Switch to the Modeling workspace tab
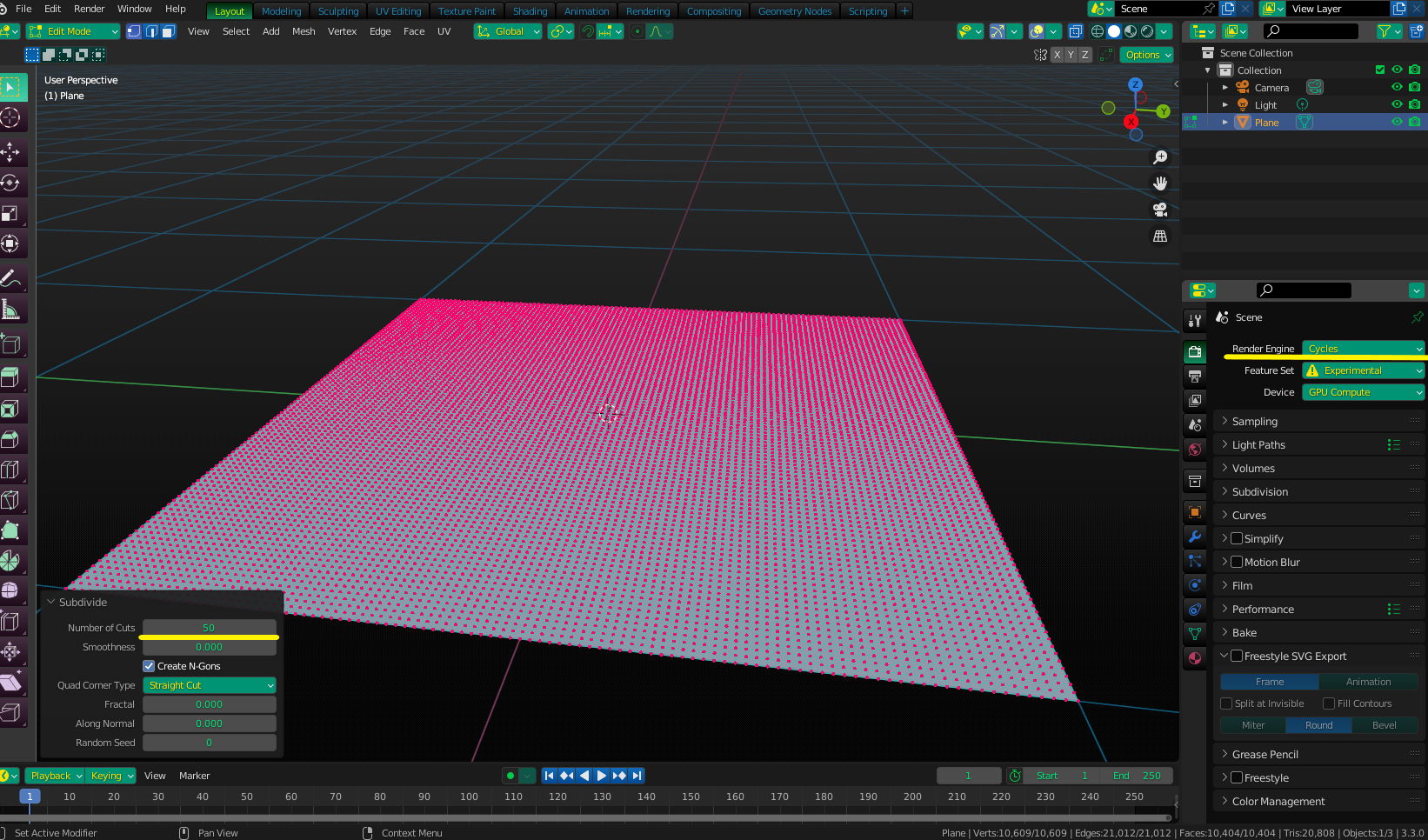Image resolution: width=1428 pixels, height=840 pixels. [281, 11]
